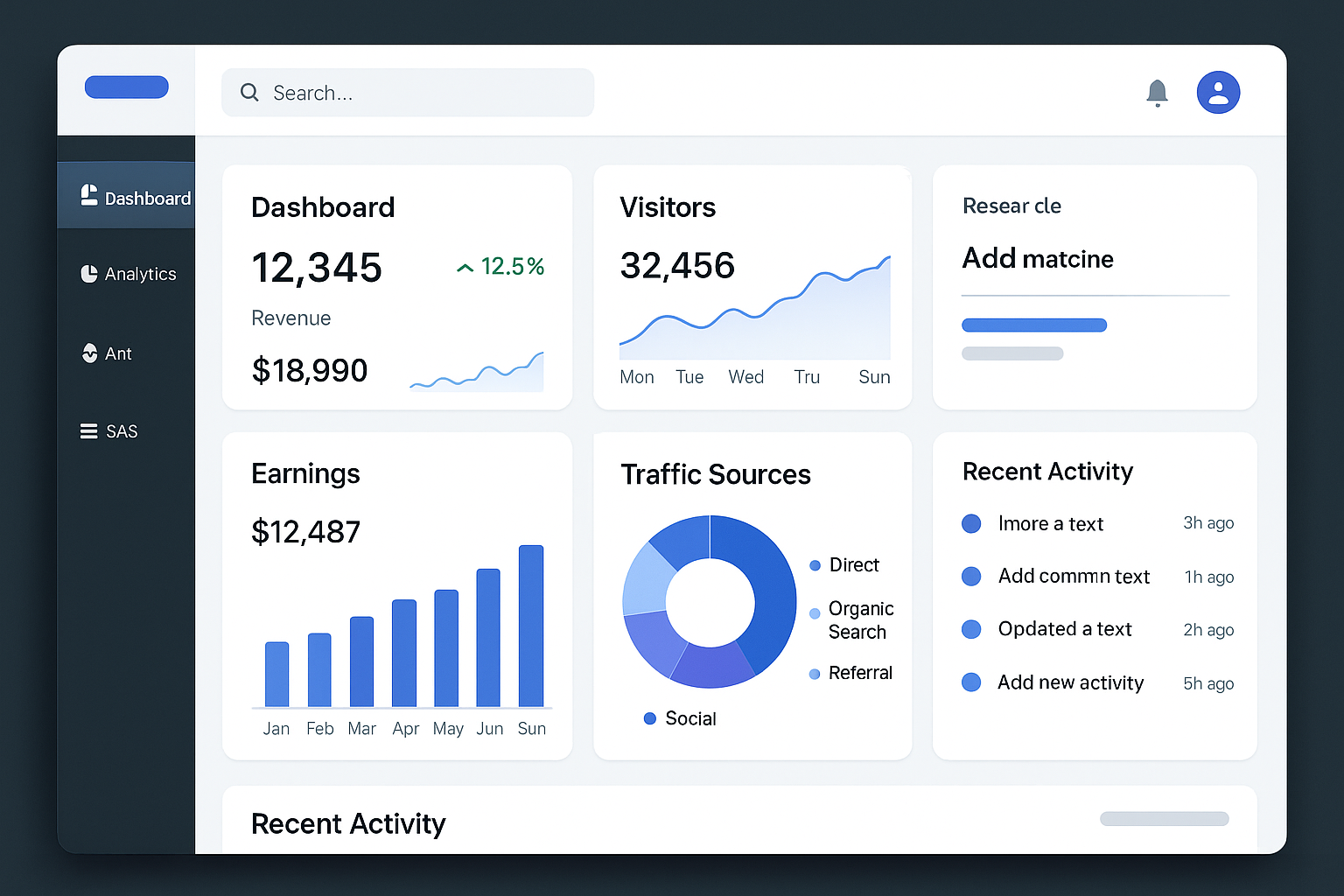Select the 'Add new activity' bullet
The image size is (1344, 896).
click(971, 682)
